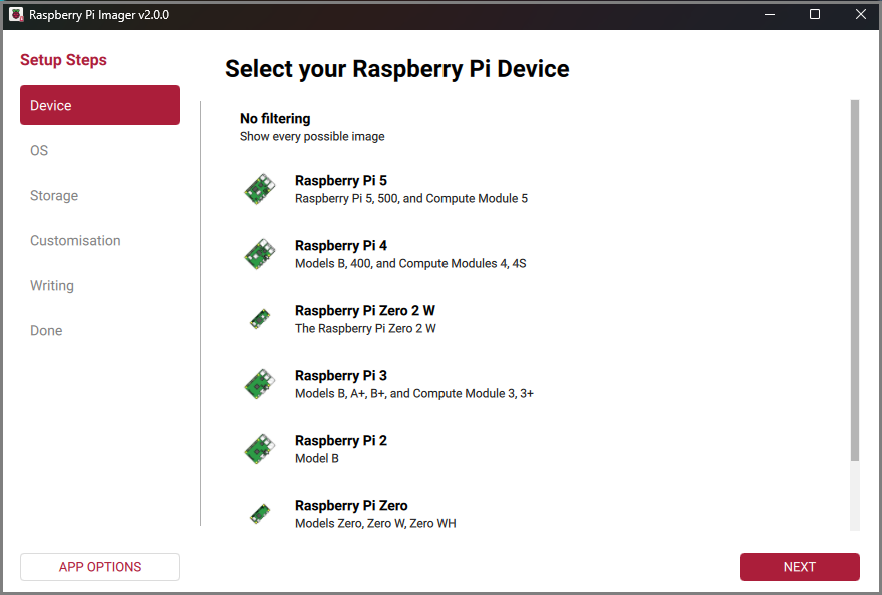Open the Storage setup step

pyautogui.click(x=99, y=195)
